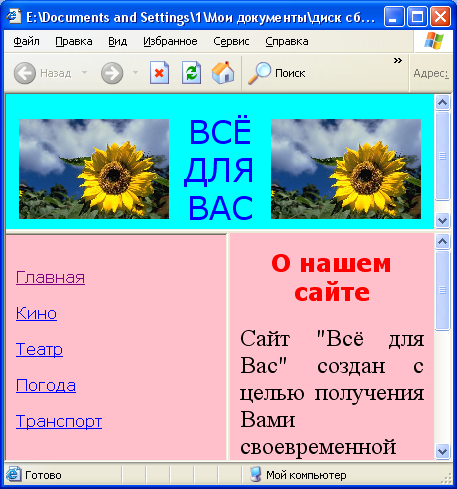
Task: Click the Forward green arrow button
Action: pyautogui.click(x=112, y=73)
